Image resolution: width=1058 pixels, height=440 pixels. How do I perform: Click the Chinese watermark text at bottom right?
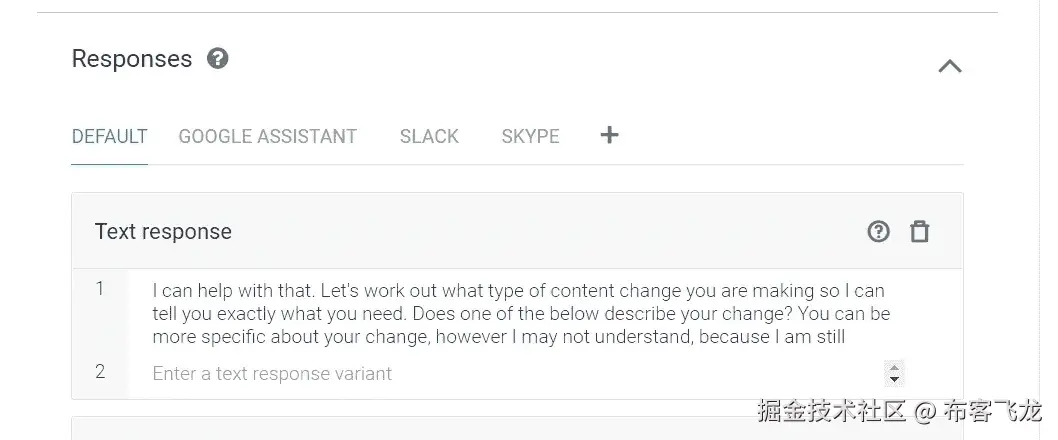(x=898, y=411)
